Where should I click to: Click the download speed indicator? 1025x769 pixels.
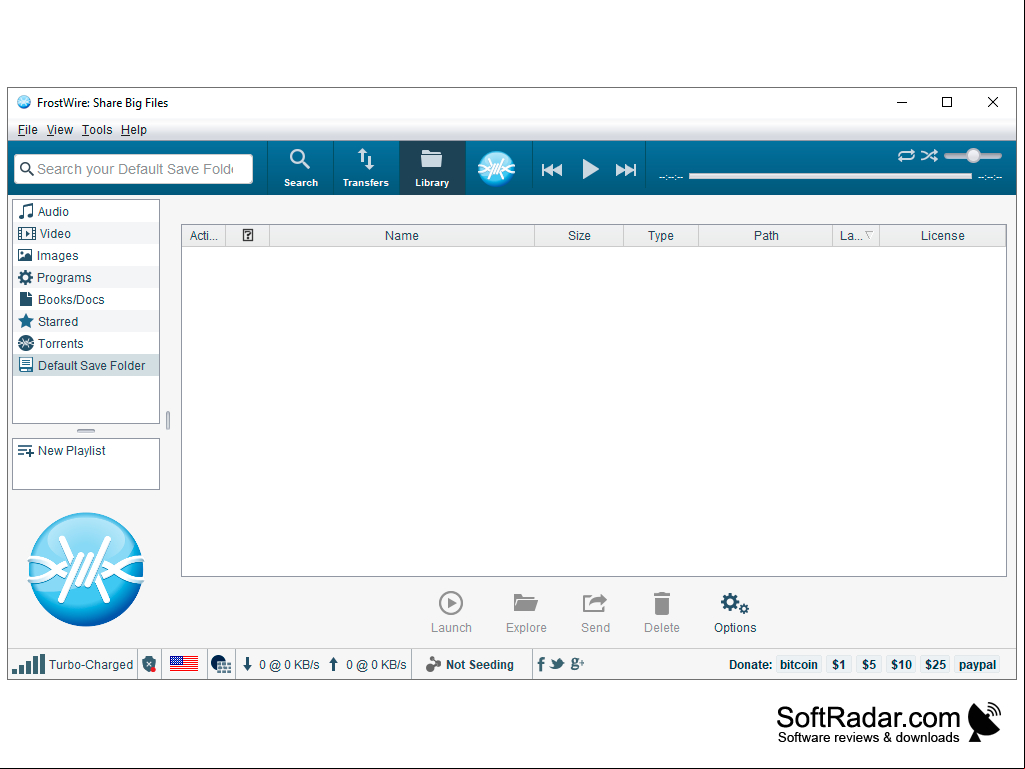click(x=281, y=664)
